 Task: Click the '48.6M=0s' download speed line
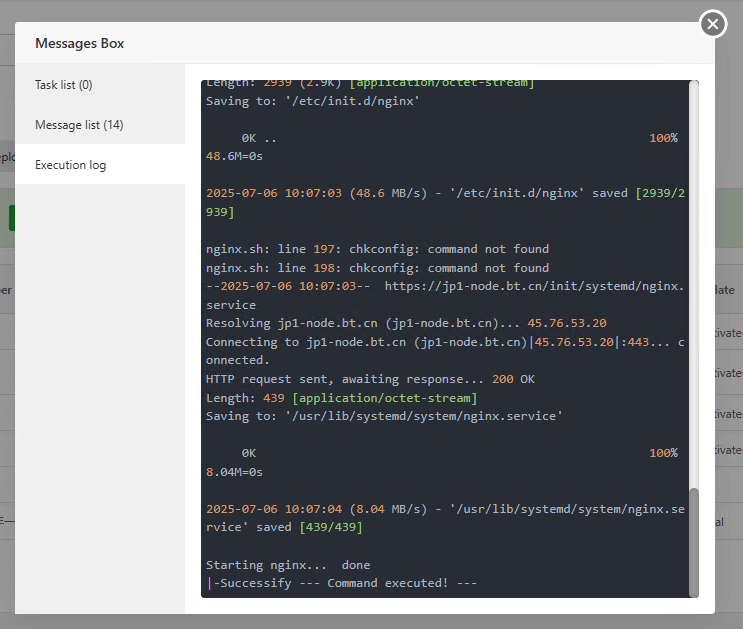coord(234,156)
